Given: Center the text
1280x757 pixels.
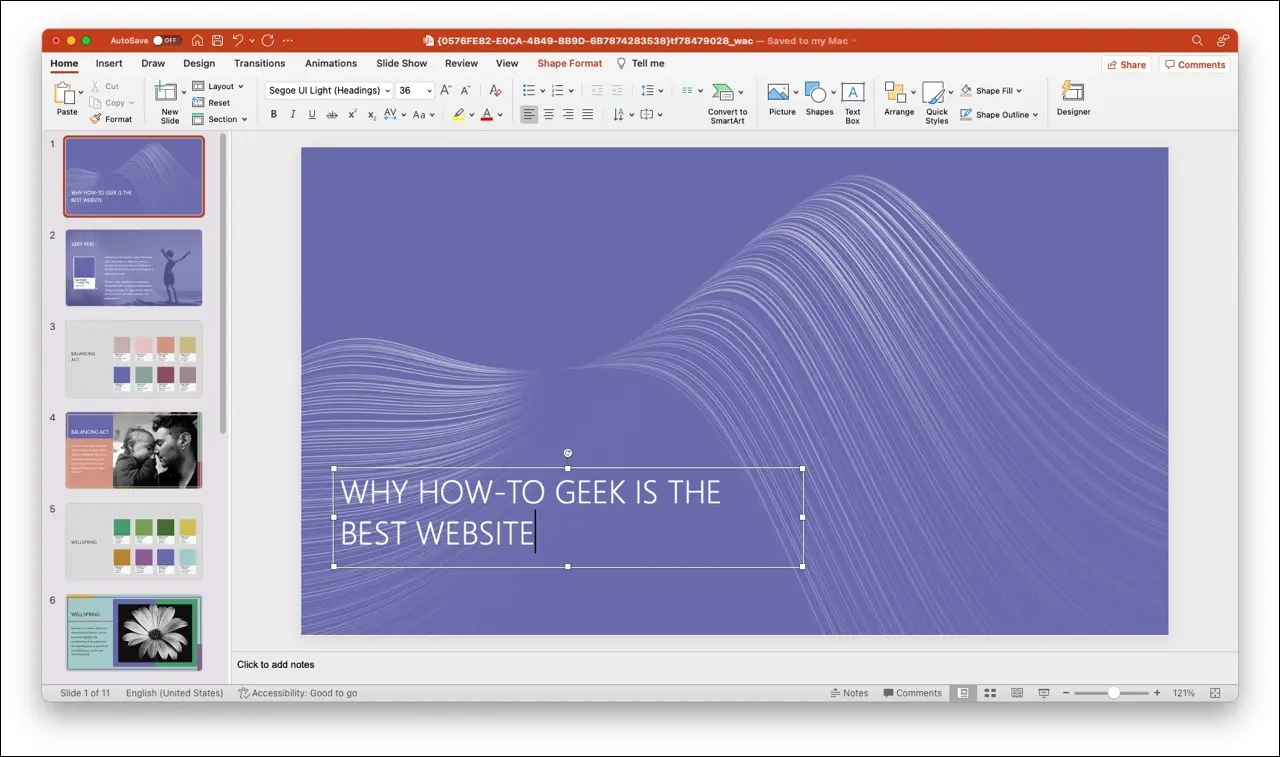Looking at the screenshot, I should point(548,115).
